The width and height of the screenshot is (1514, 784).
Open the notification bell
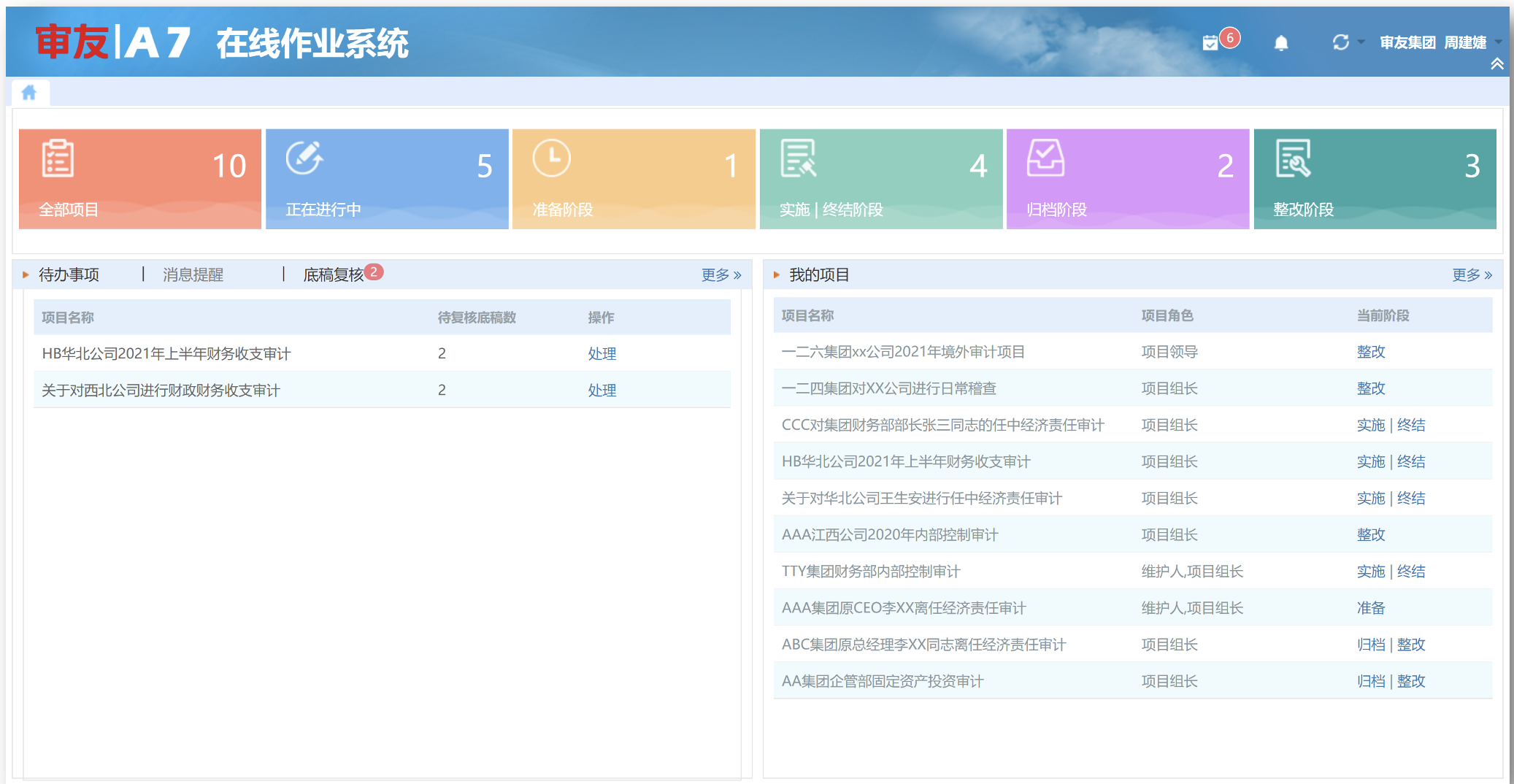tap(1281, 43)
